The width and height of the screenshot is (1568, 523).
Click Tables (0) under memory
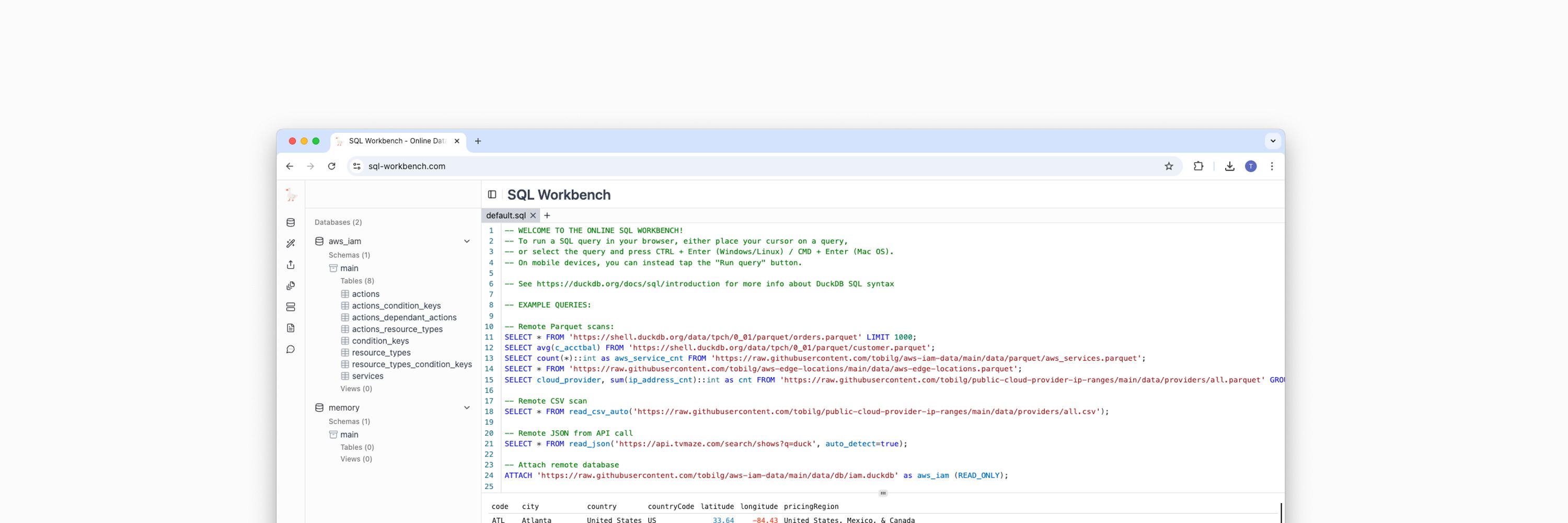point(358,447)
